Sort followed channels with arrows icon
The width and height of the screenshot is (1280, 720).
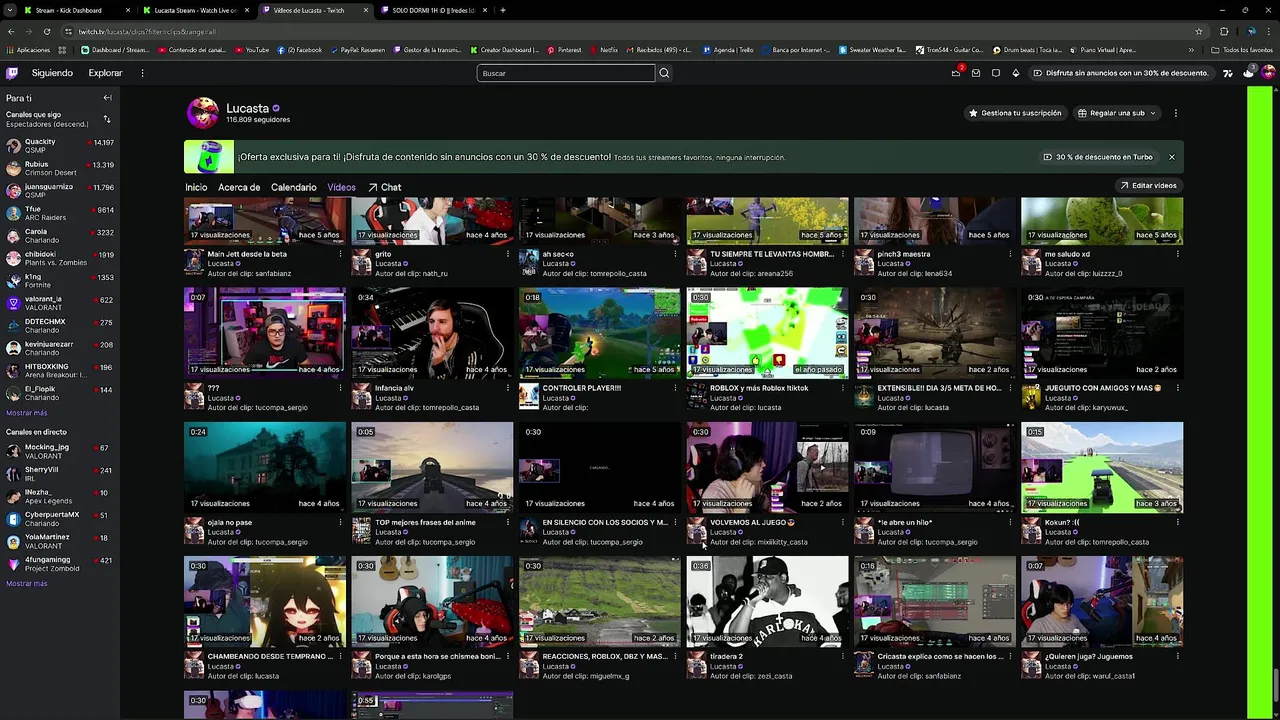point(107,119)
